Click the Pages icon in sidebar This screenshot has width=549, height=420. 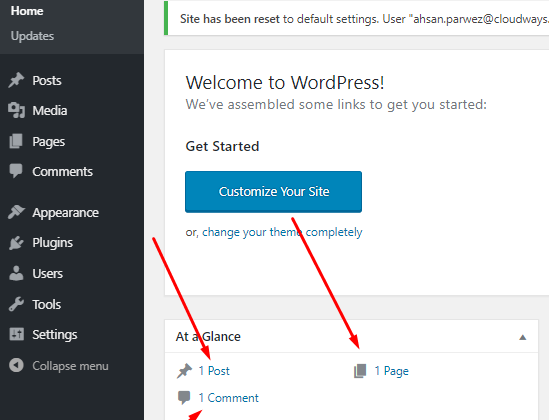16,141
